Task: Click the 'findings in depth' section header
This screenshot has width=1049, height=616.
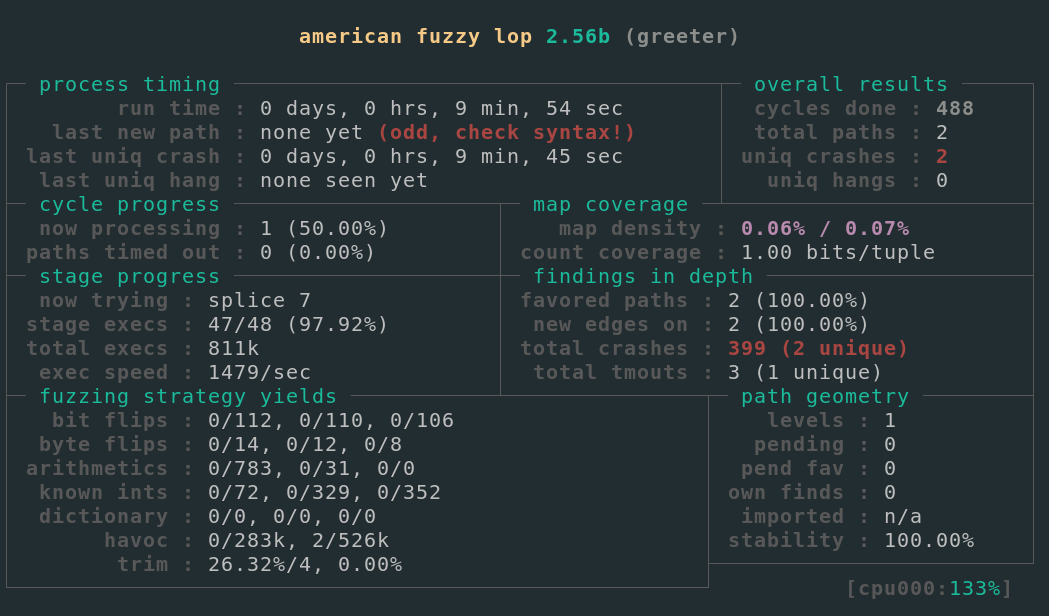Action: tap(642, 277)
